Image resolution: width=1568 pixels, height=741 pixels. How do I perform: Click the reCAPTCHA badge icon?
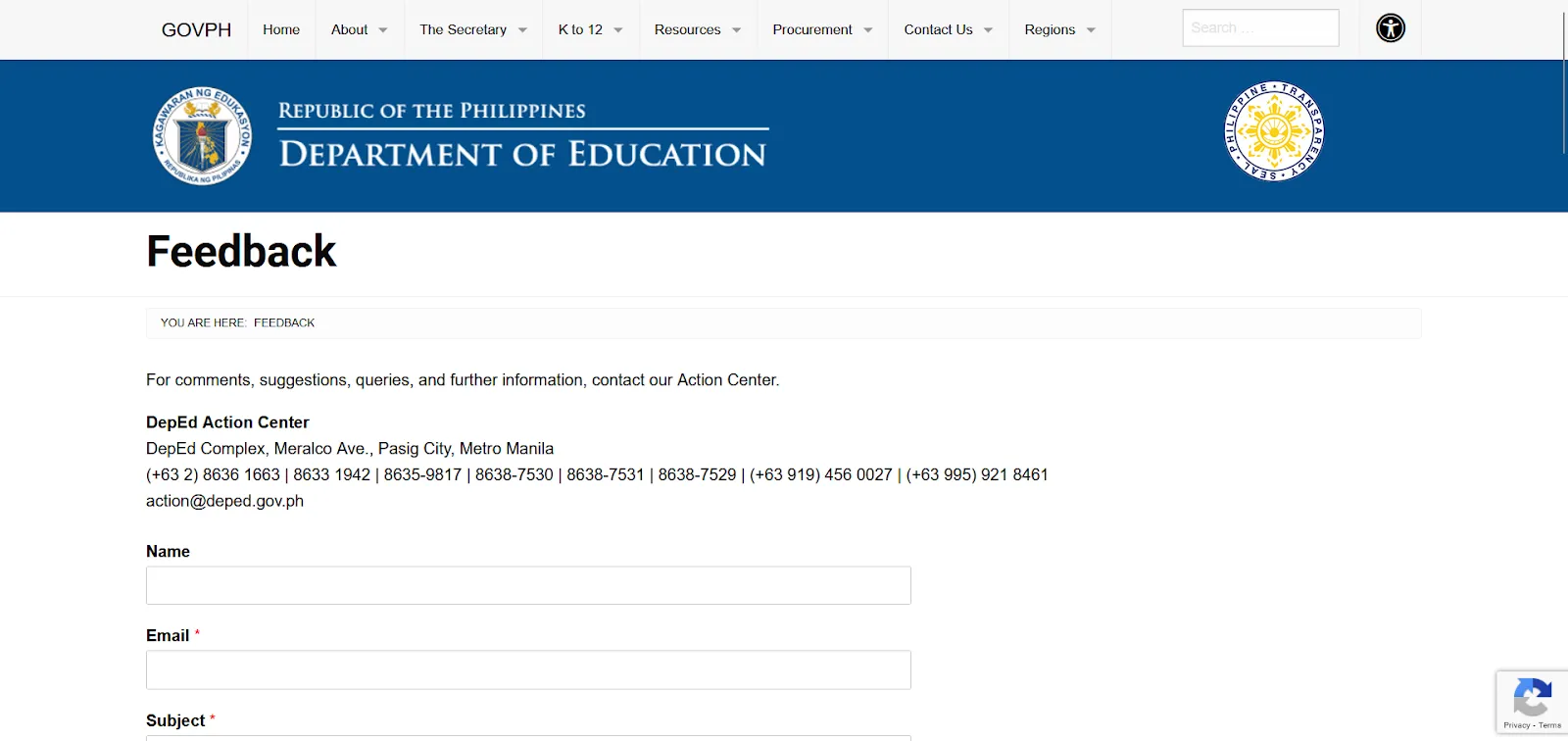[x=1532, y=698]
